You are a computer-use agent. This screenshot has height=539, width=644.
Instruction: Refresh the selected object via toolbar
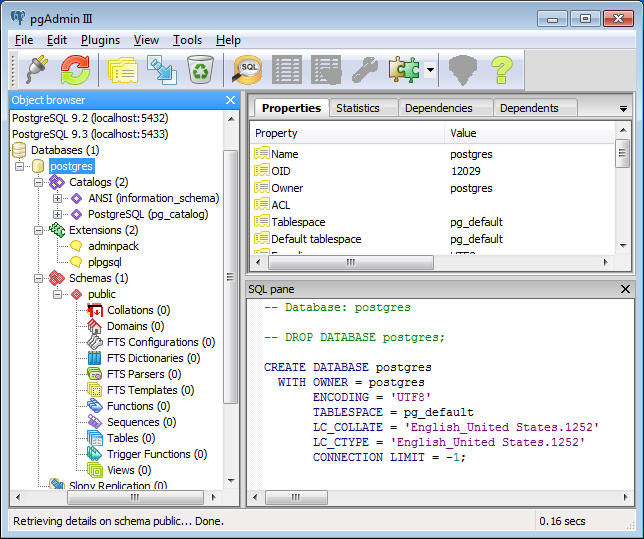point(75,69)
